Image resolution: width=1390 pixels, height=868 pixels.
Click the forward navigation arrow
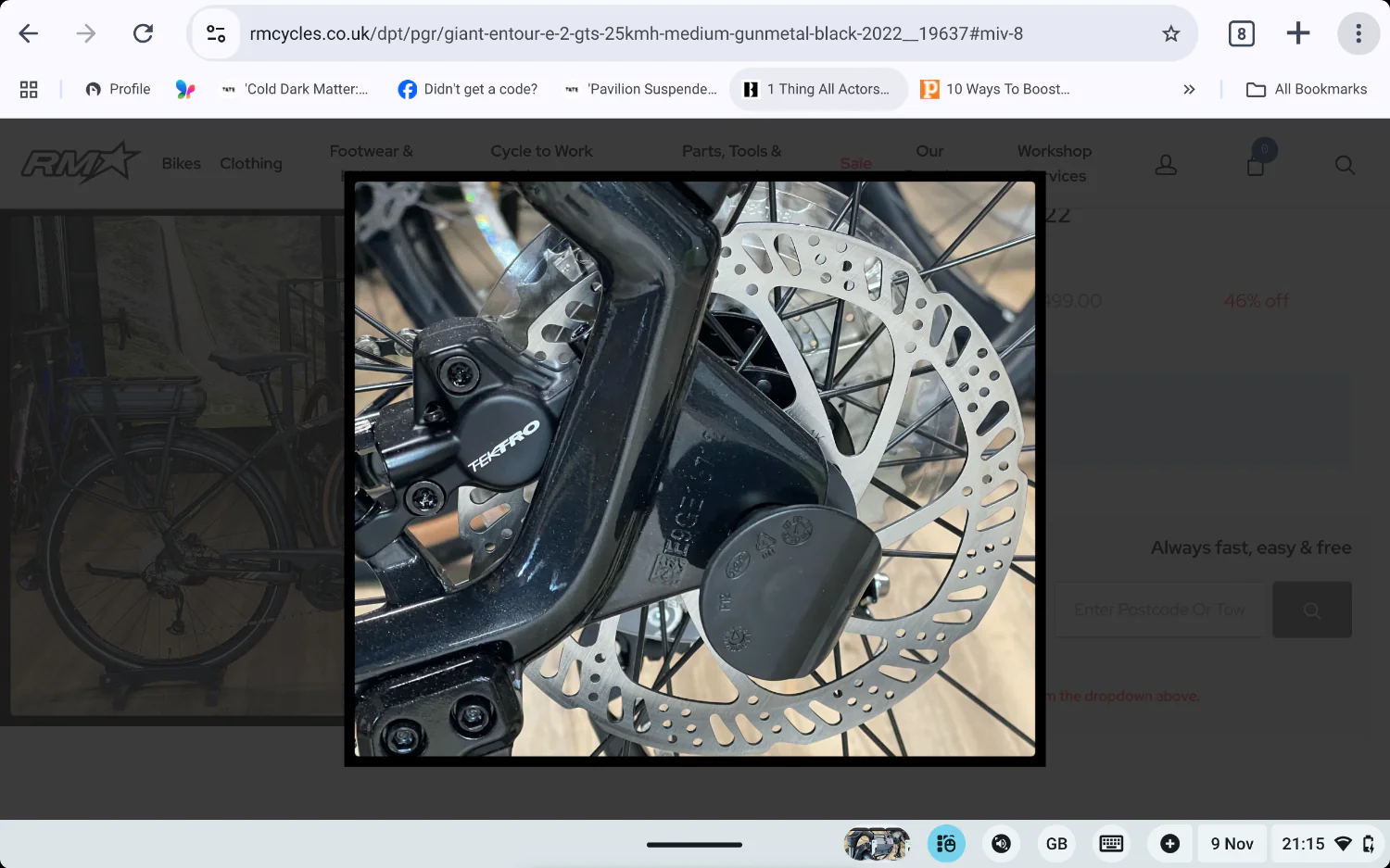(86, 33)
